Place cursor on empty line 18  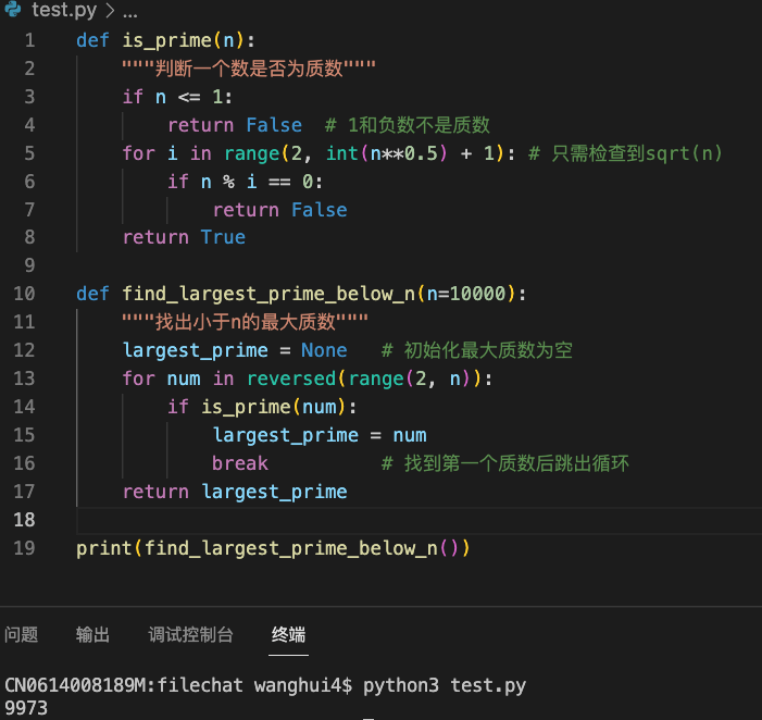click(x=418, y=520)
